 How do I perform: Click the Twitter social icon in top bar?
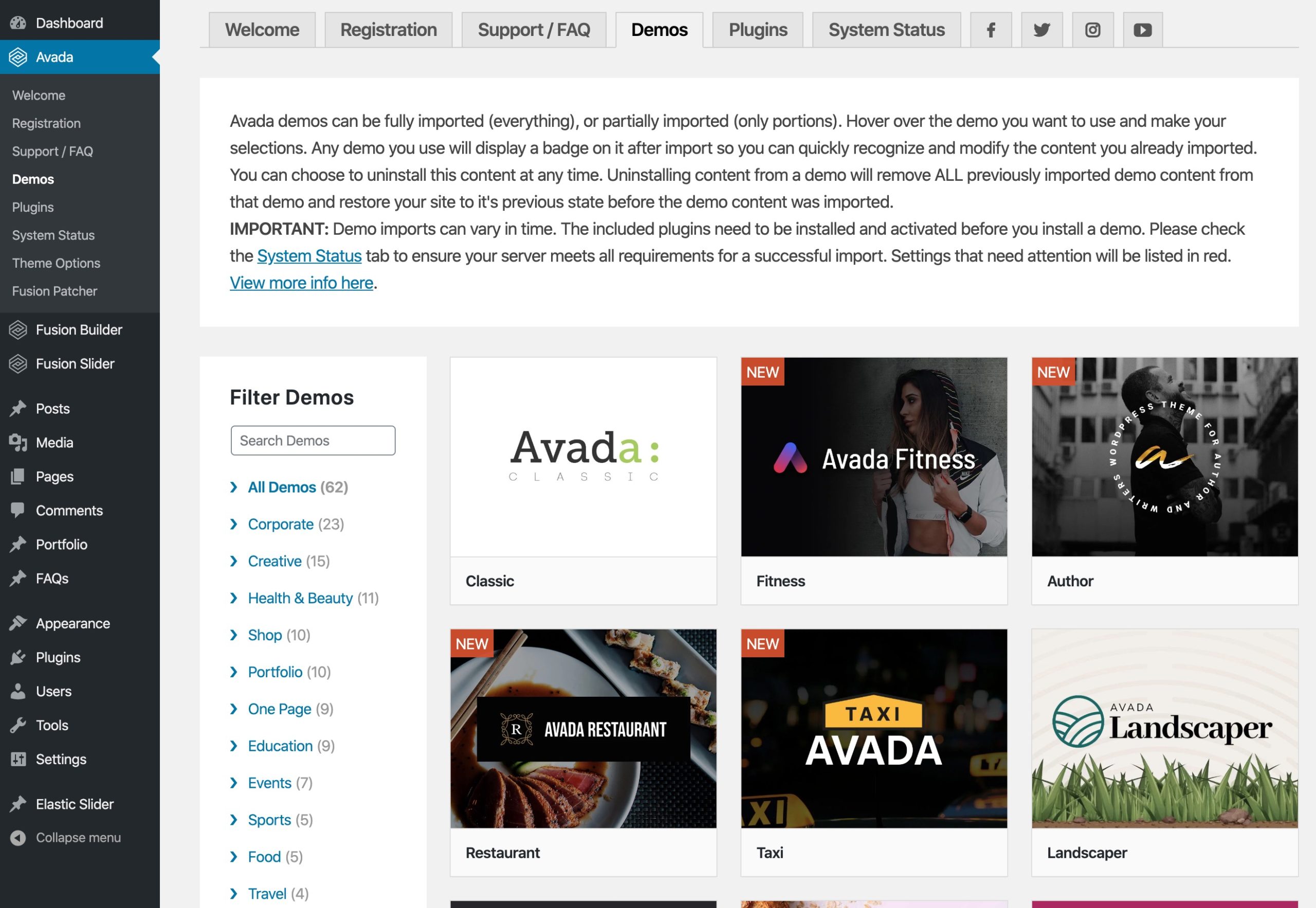click(1040, 29)
